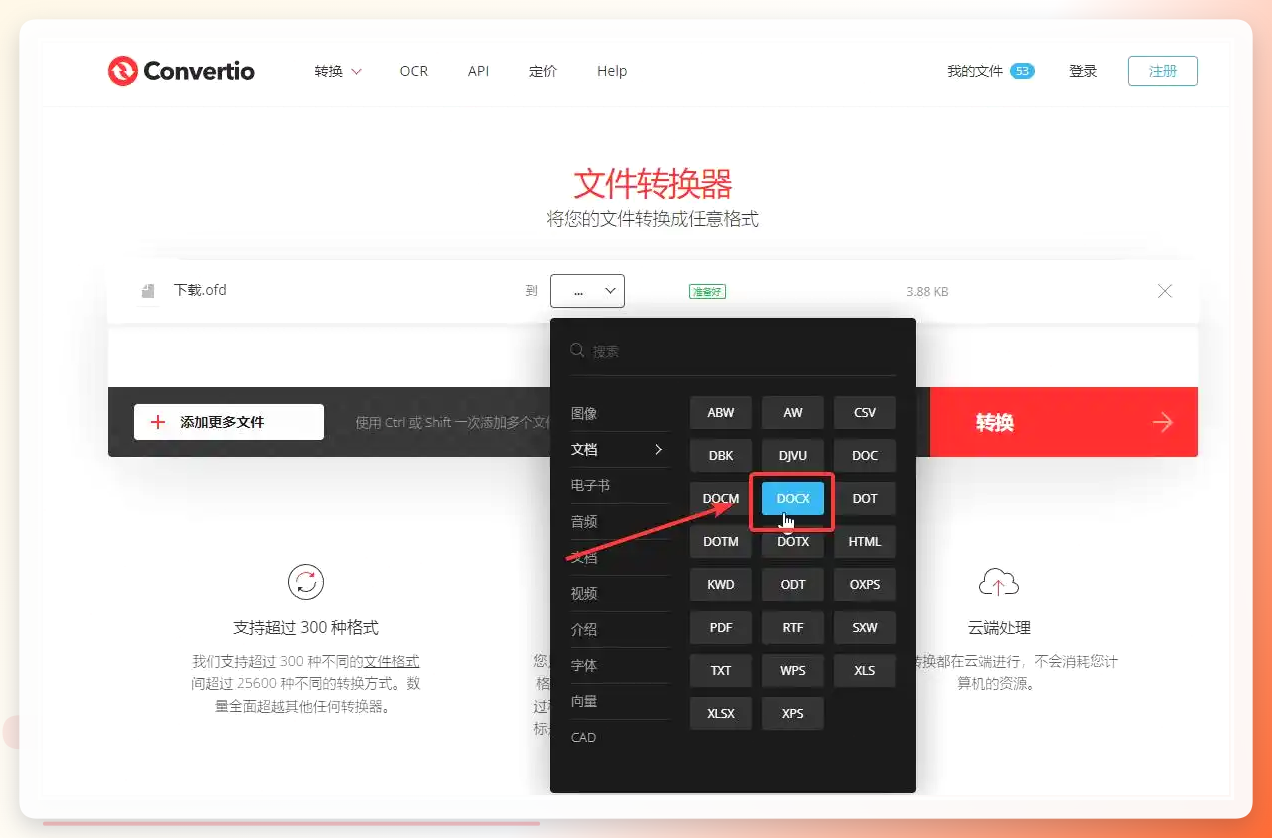
Task: Click the red 转换 convert button
Action: (1064, 422)
